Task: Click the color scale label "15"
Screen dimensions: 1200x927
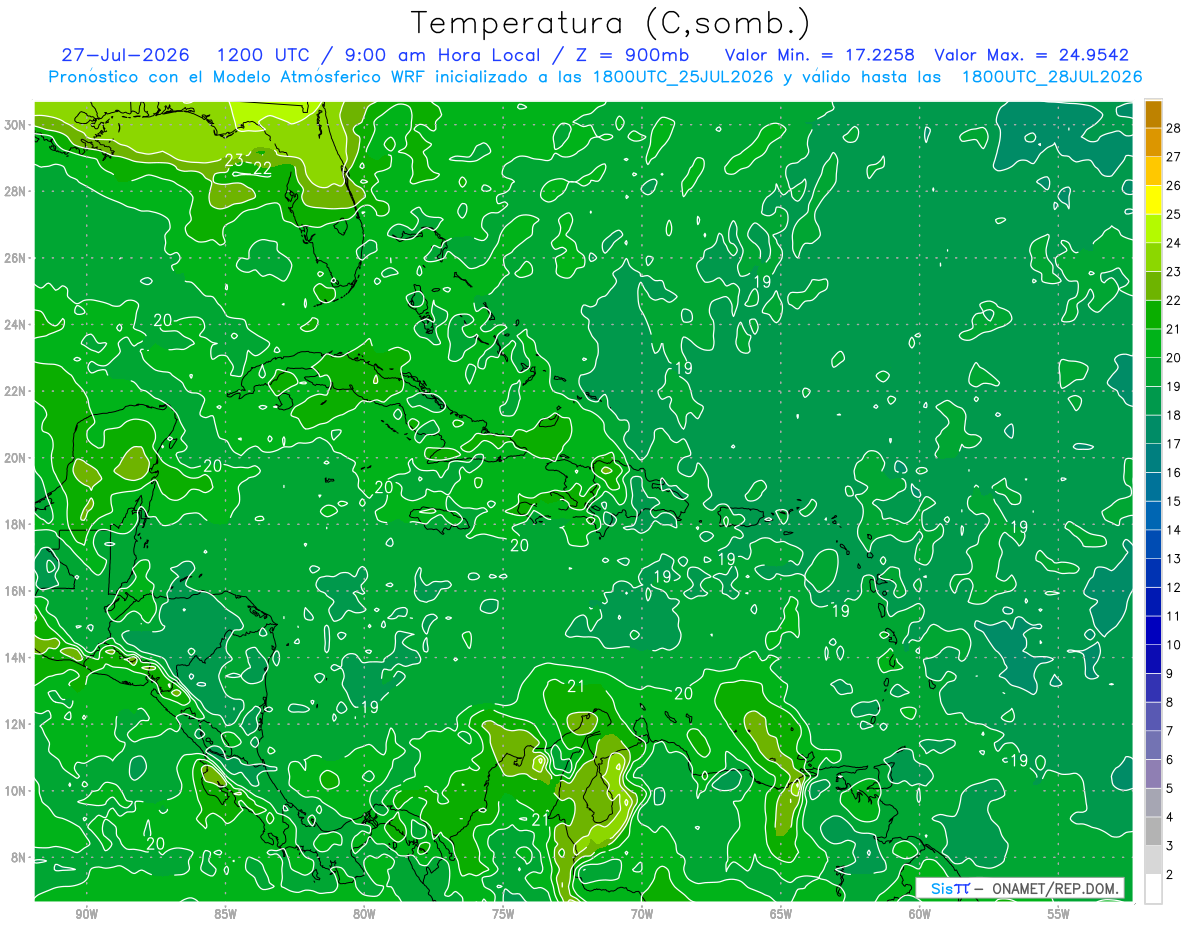Action: [1173, 501]
